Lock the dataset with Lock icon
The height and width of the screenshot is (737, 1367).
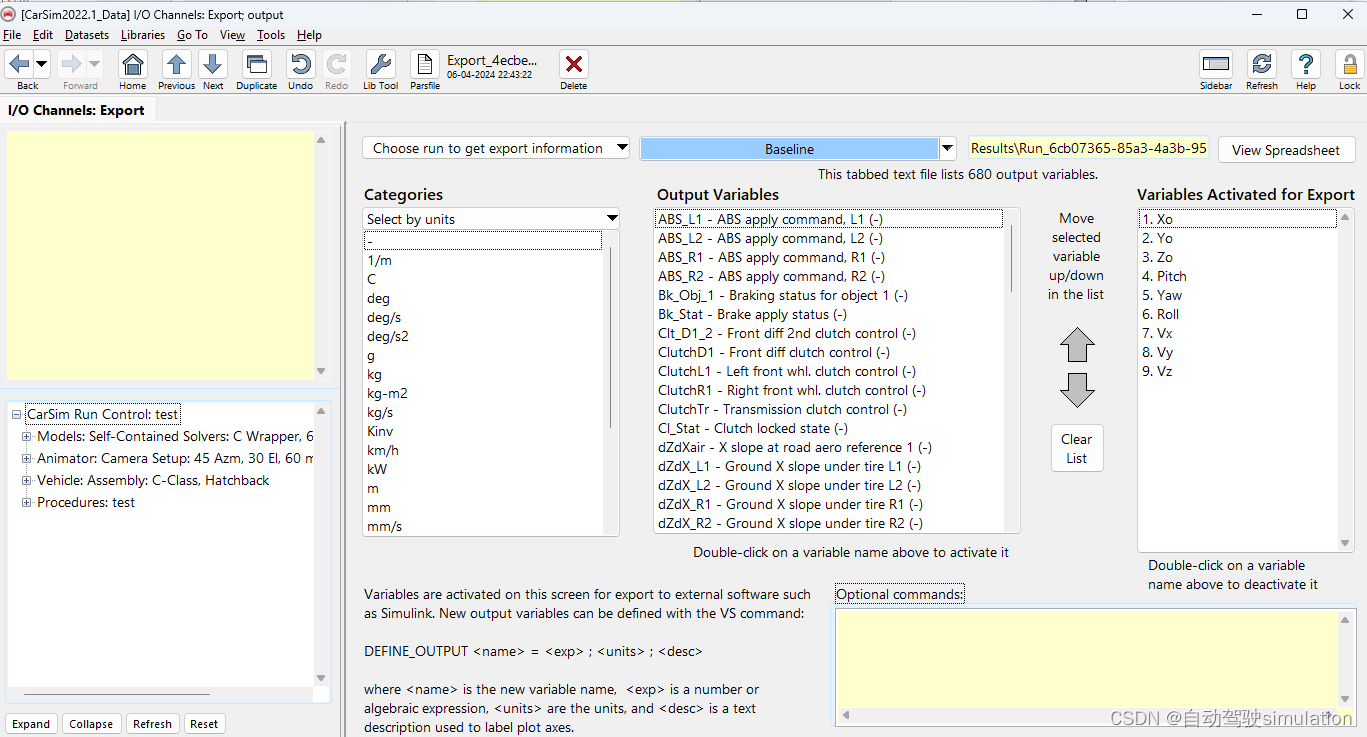(x=1350, y=65)
